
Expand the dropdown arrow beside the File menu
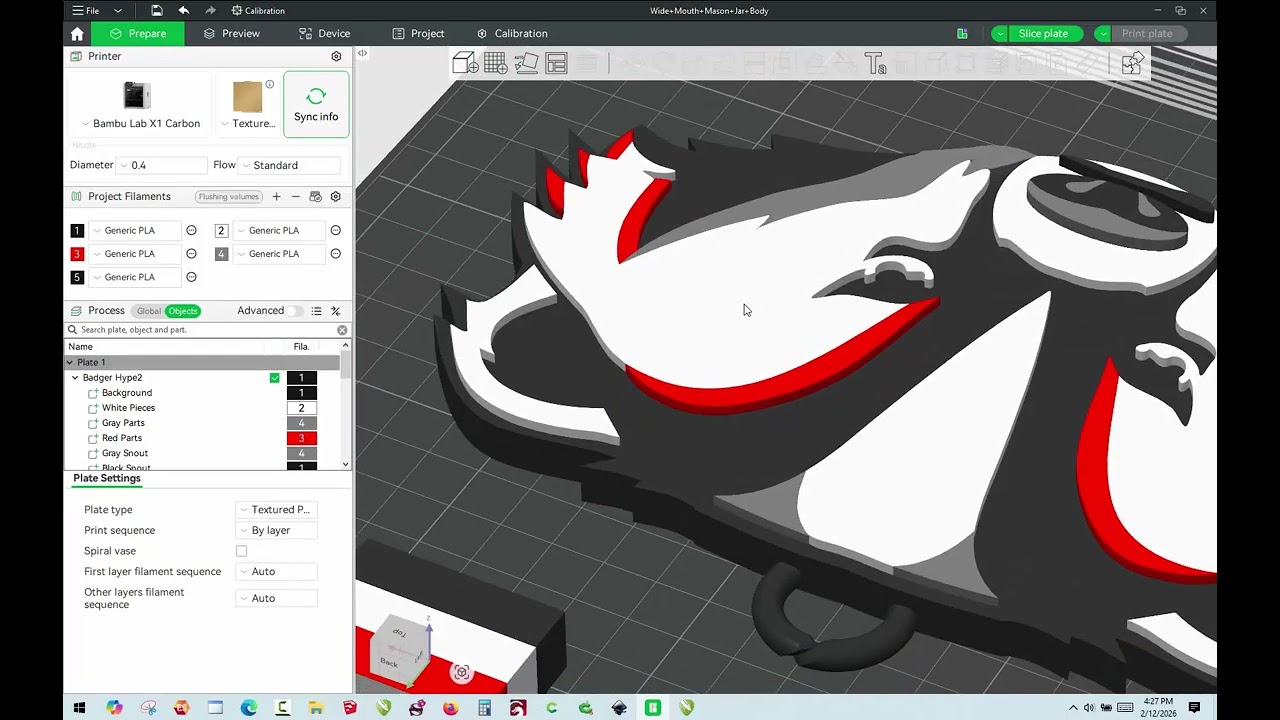tap(118, 10)
